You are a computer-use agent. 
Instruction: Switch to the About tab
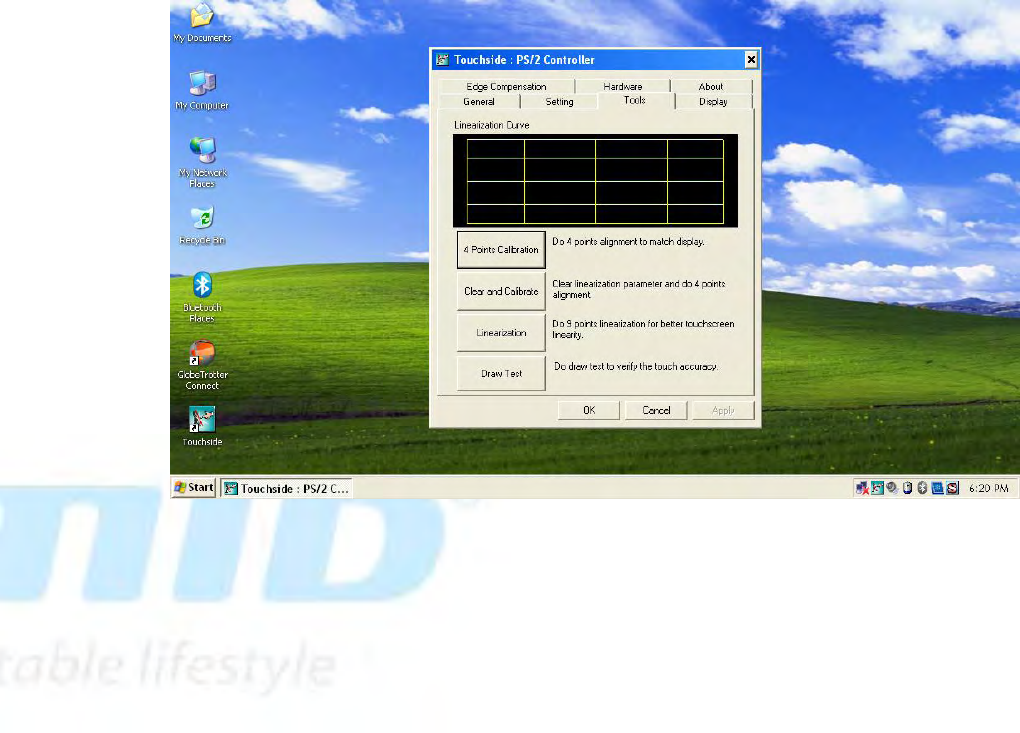(710, 87)
